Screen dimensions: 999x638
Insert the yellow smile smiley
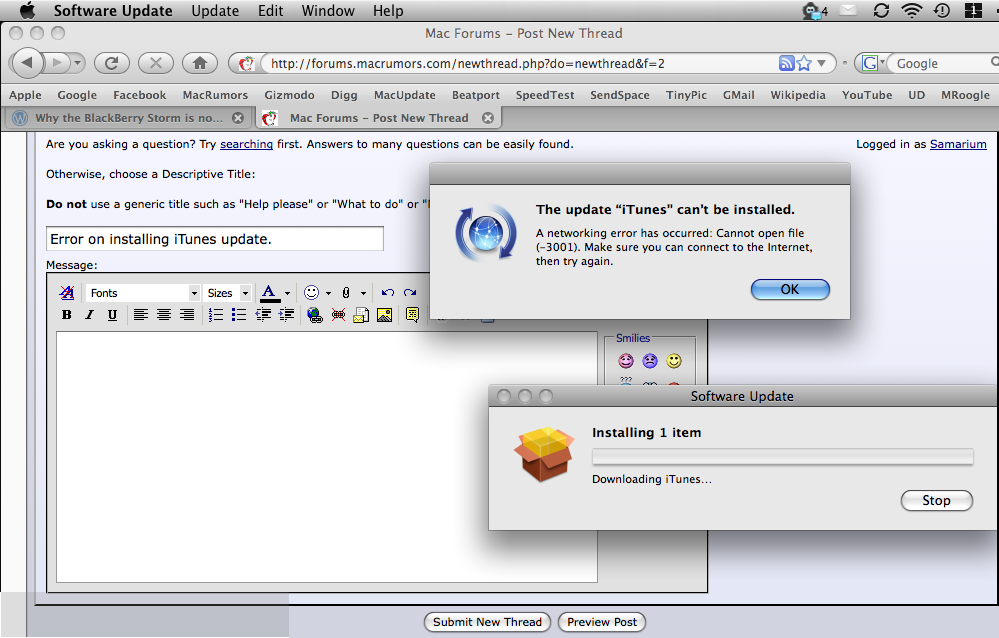674,361
